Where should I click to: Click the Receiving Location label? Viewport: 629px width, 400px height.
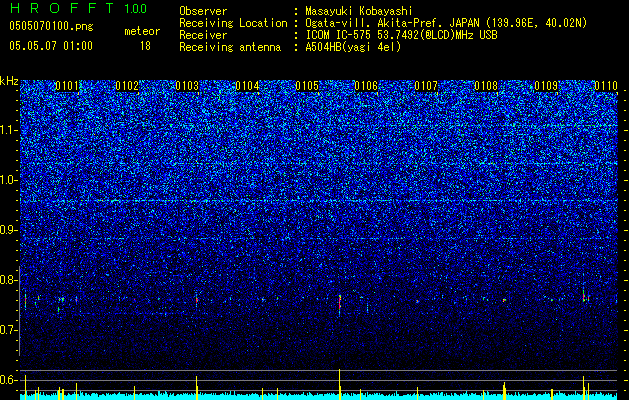[x=233, y=23]
